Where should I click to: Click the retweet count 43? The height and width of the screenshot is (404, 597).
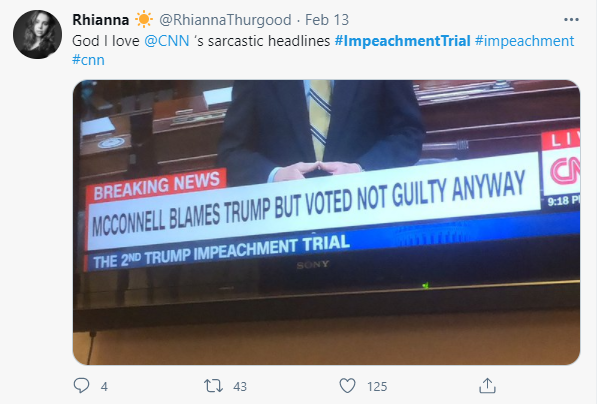[240, 387]
